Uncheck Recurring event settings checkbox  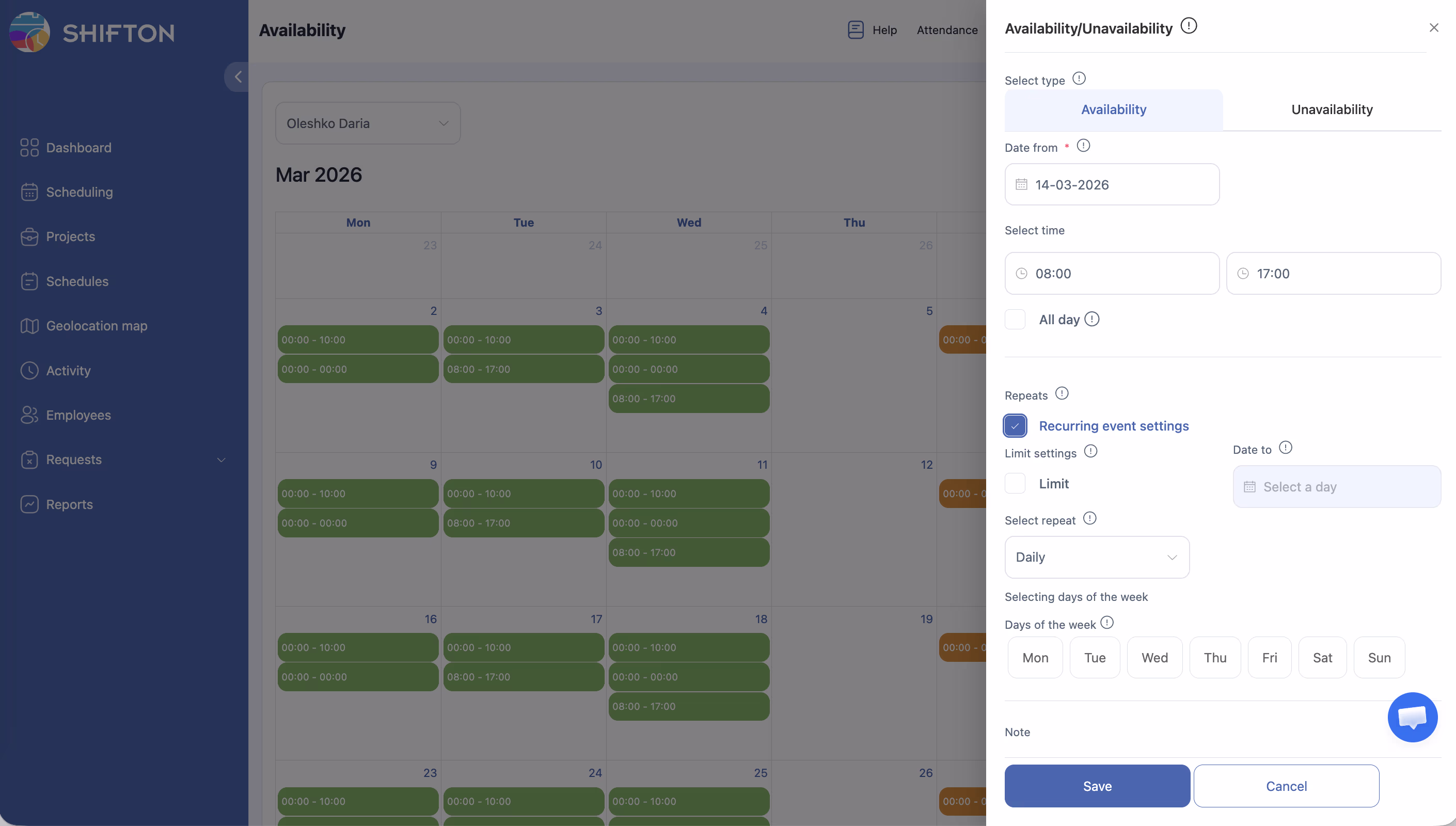click(1015, 425)
